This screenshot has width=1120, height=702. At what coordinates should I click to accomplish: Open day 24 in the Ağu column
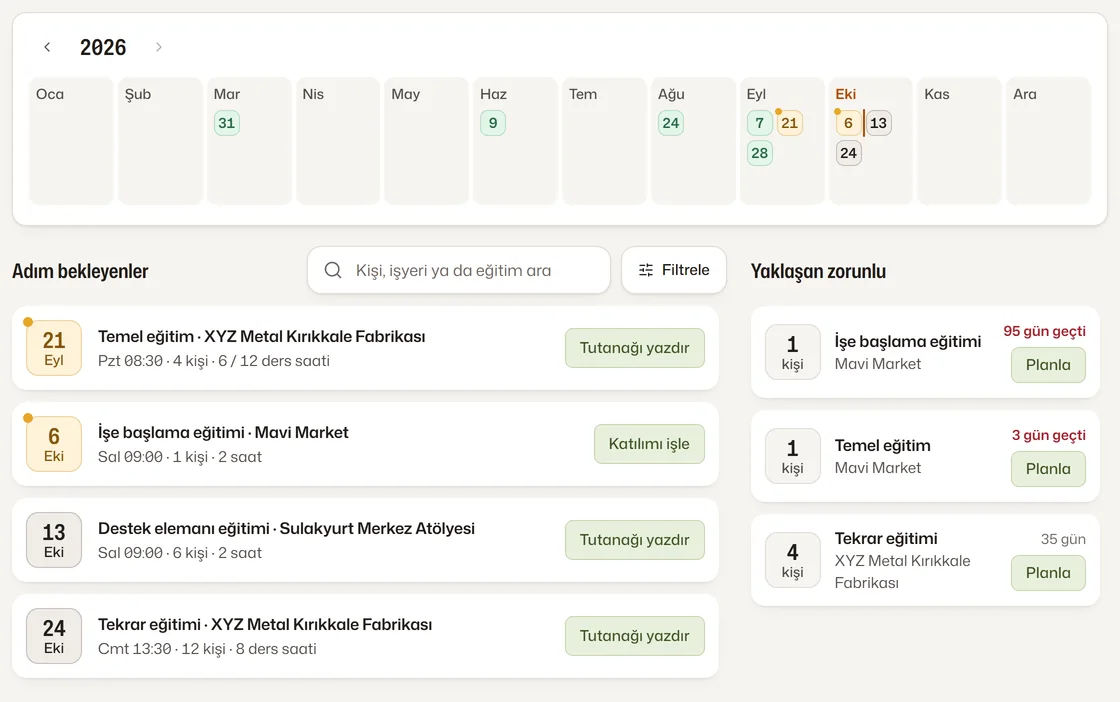[671, 123]
